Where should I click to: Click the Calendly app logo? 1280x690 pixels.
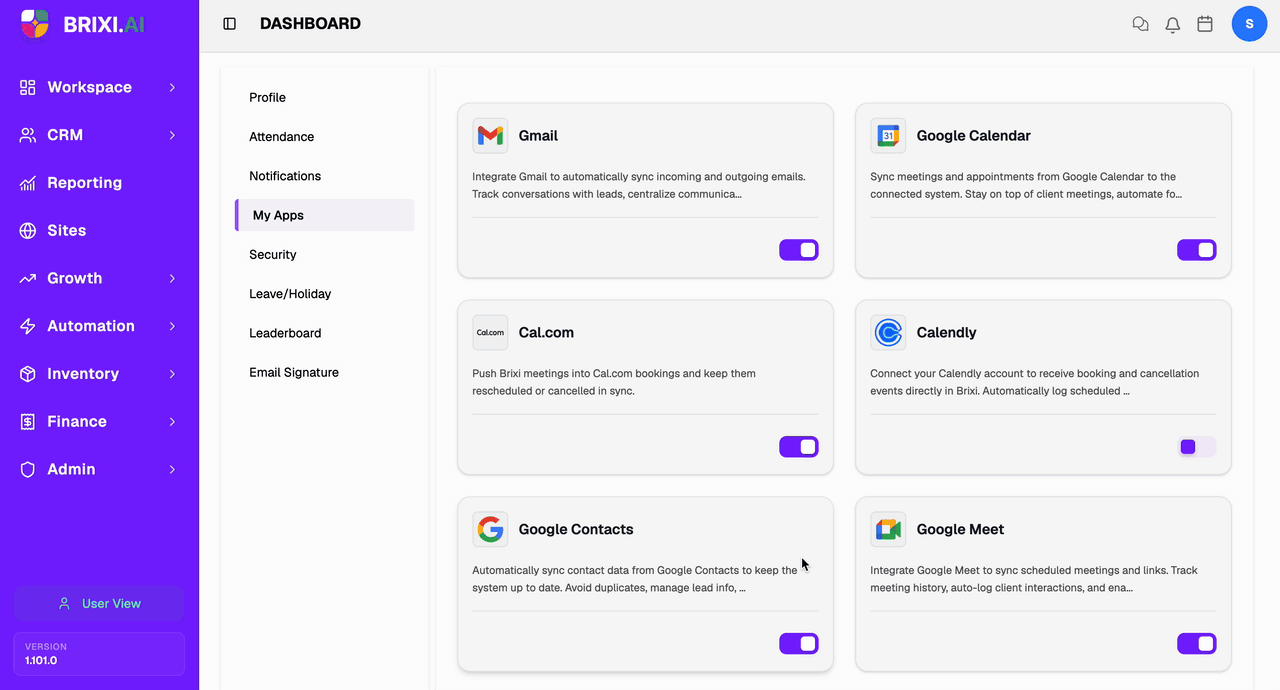[888, 333]
